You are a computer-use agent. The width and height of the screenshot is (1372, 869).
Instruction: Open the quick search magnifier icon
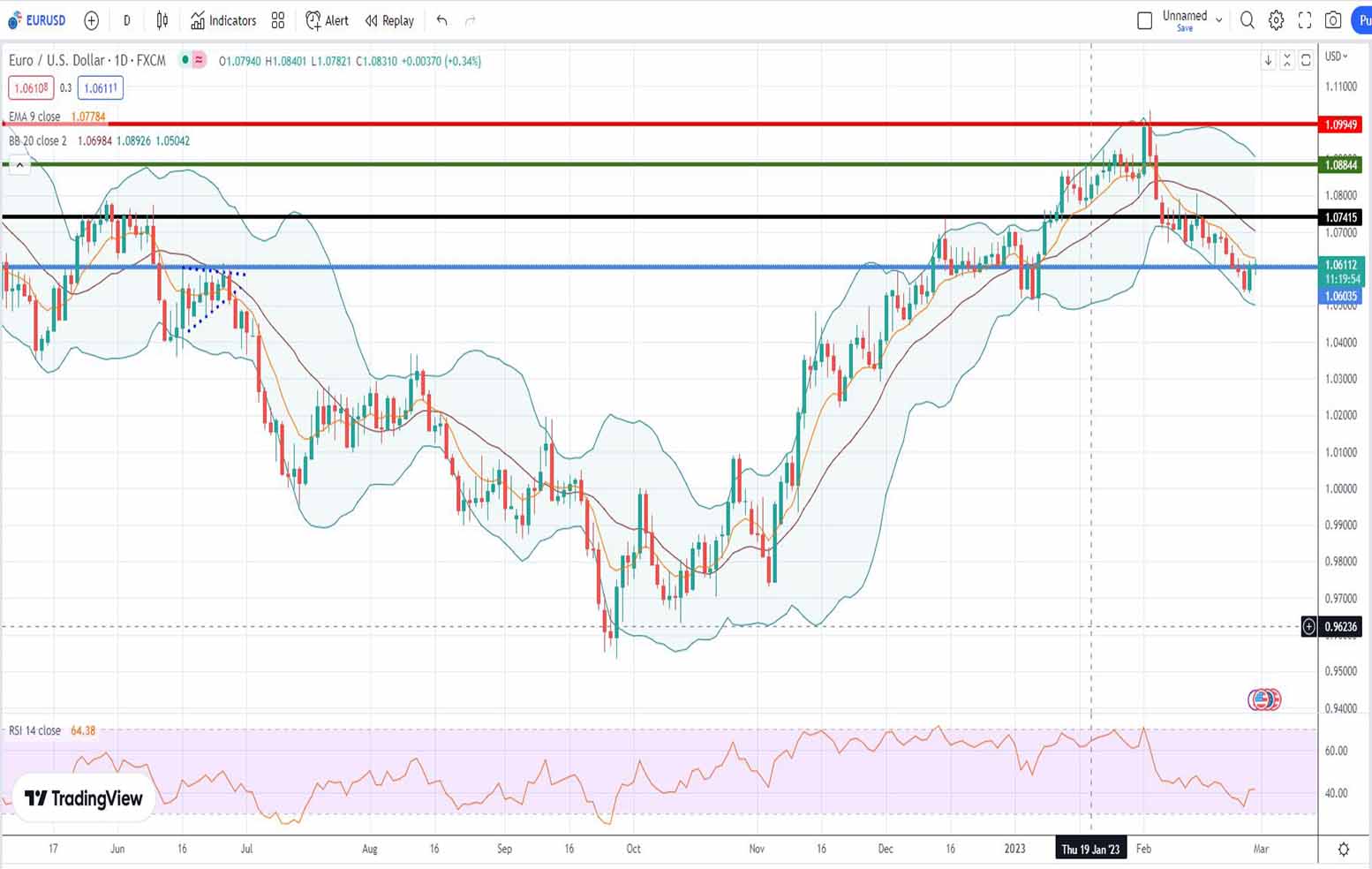coord(1247,20)
